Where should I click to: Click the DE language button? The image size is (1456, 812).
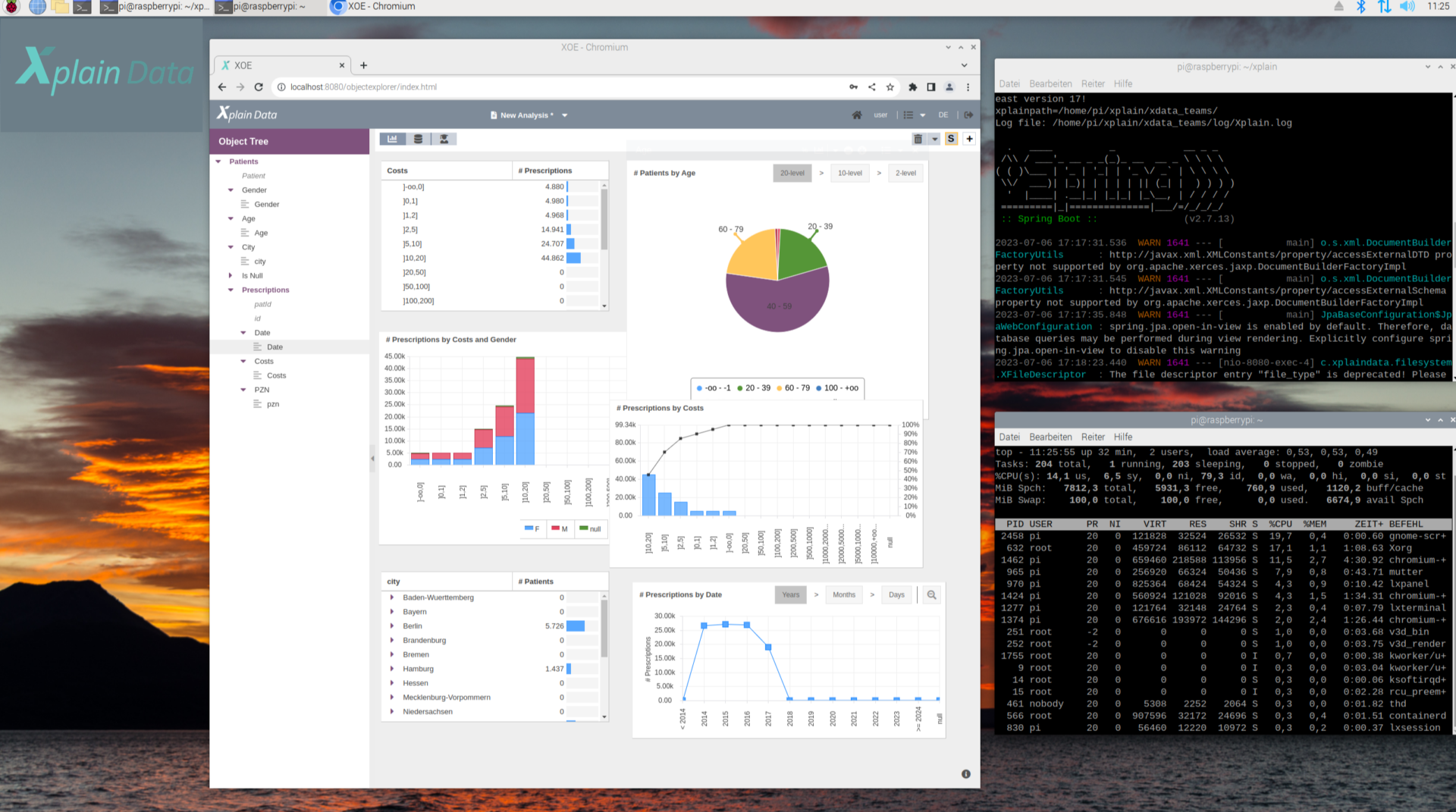(943, 114)
